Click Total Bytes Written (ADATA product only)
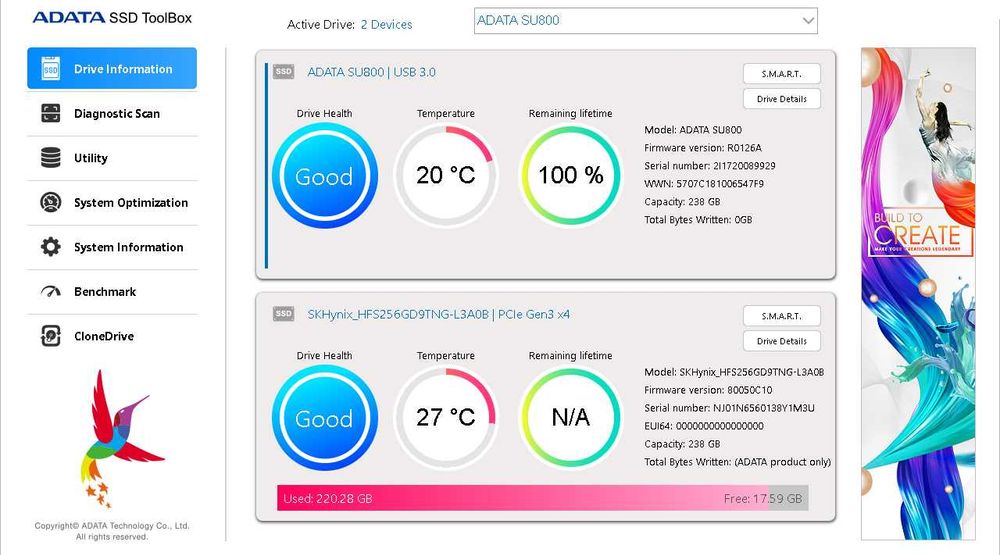1000x555 pixels. (x=738, y=462)
